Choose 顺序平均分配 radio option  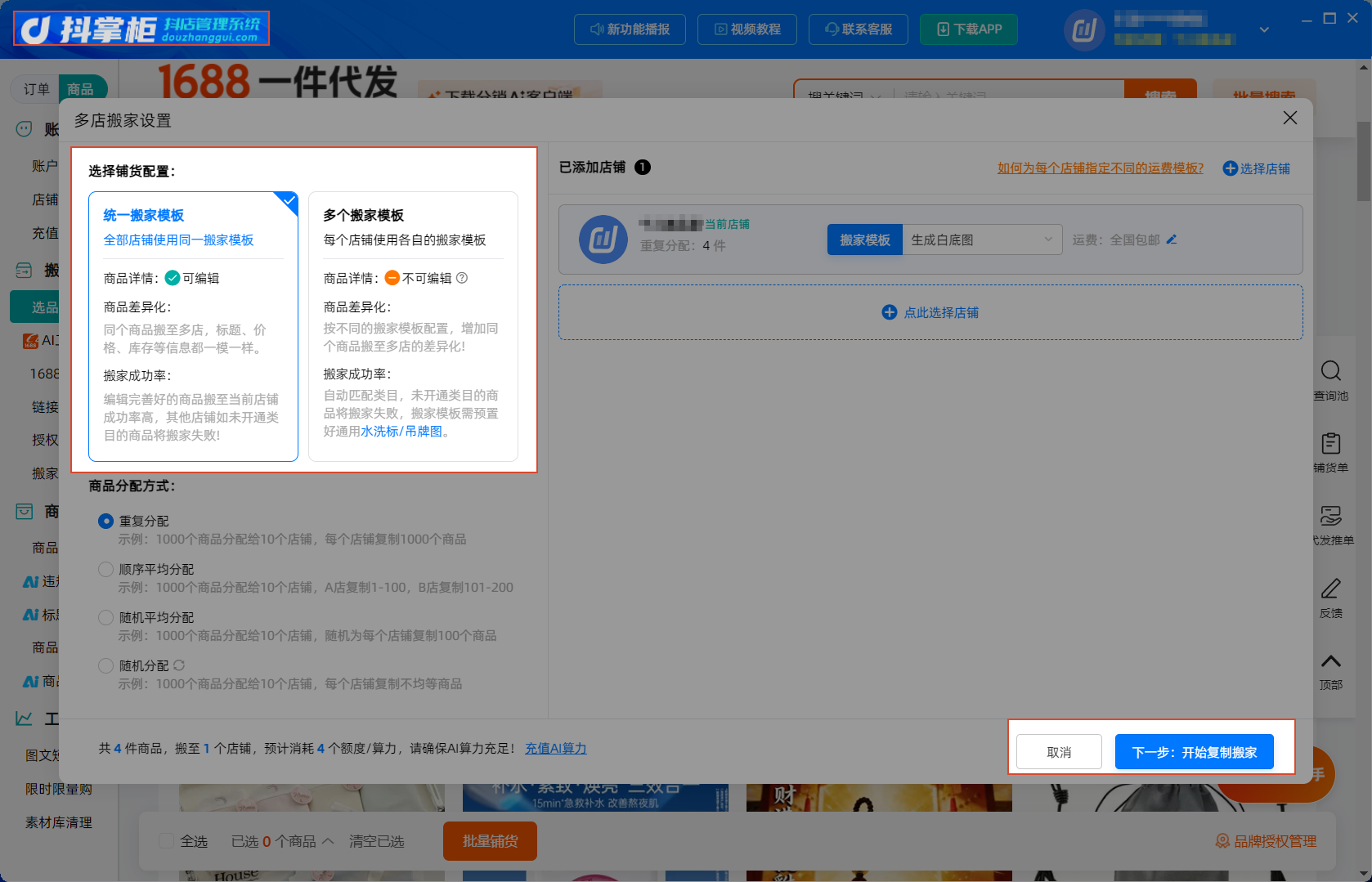(x=105, y=569)
